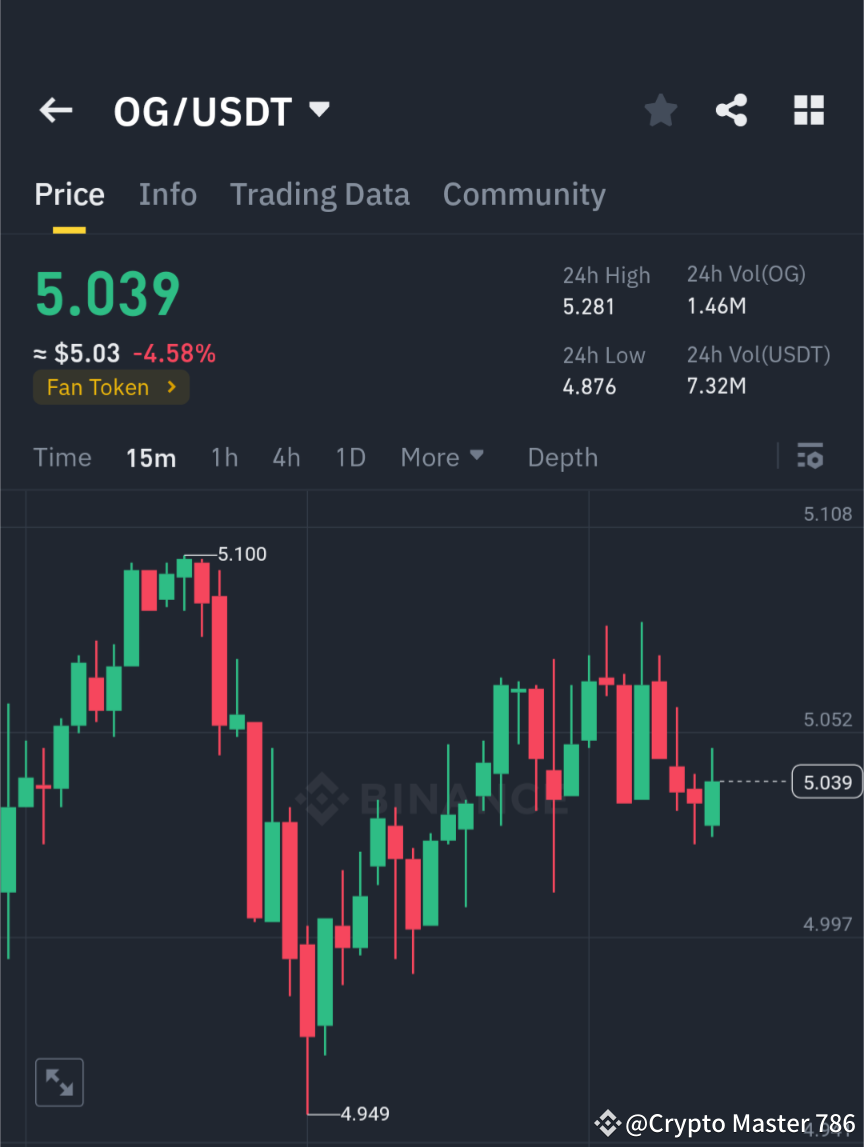Open chart settings via the indicator icon
This screenshot has width=864, height=1147.
[810, 457]
